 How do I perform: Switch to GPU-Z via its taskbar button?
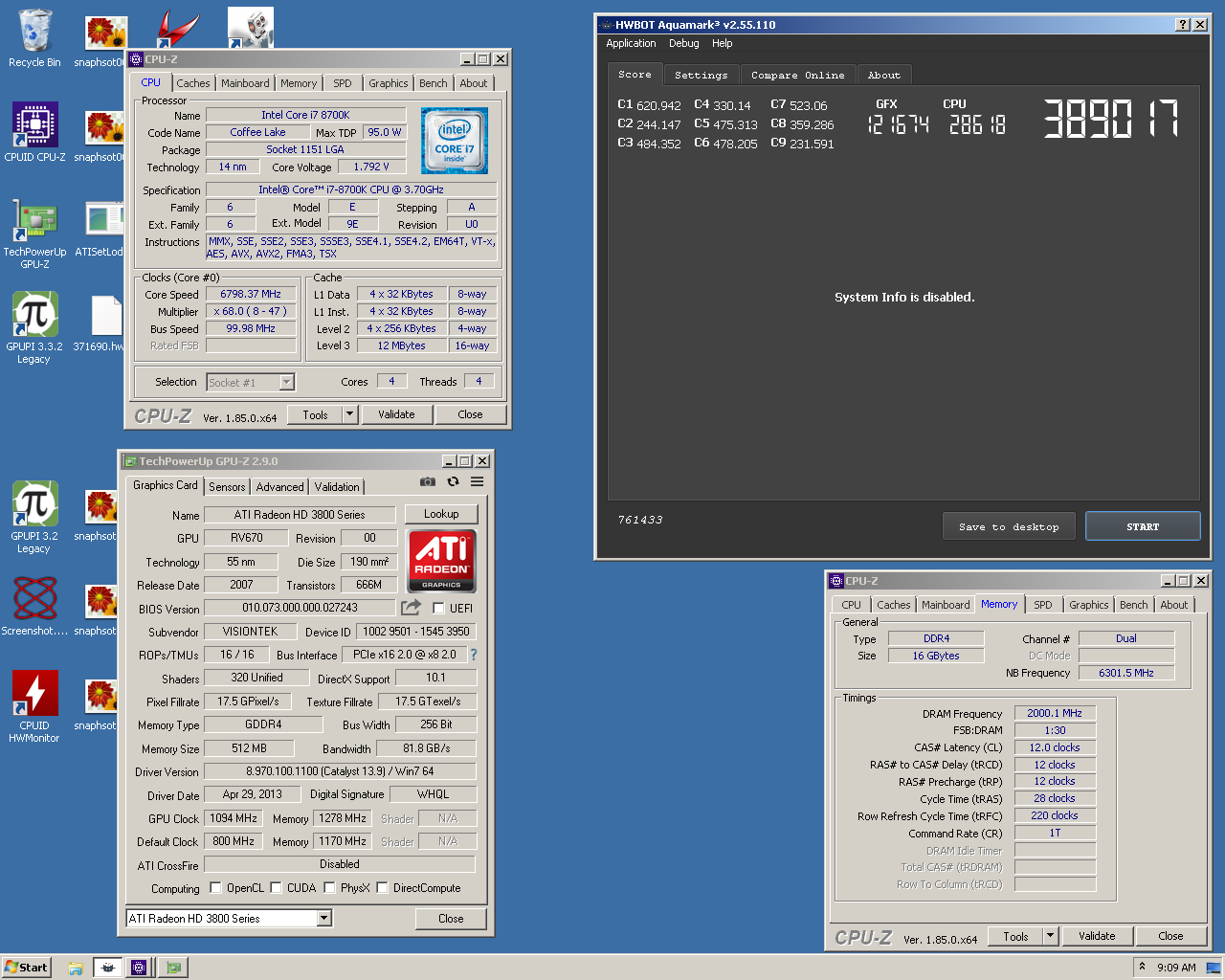[173, 968]
